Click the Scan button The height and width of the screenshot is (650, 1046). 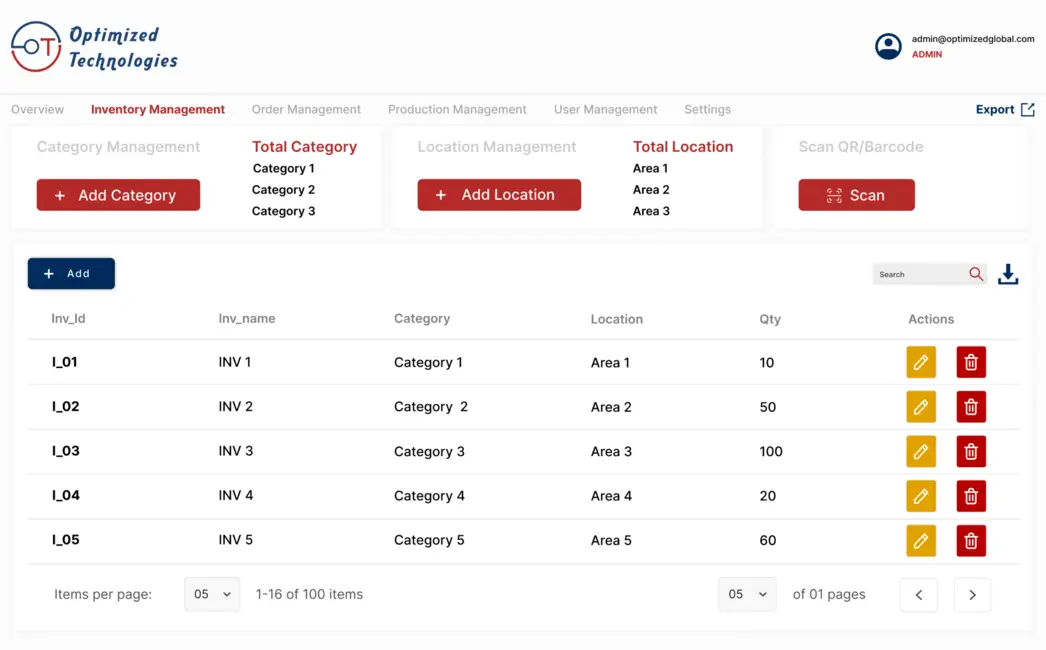click(x=857, y=195)
